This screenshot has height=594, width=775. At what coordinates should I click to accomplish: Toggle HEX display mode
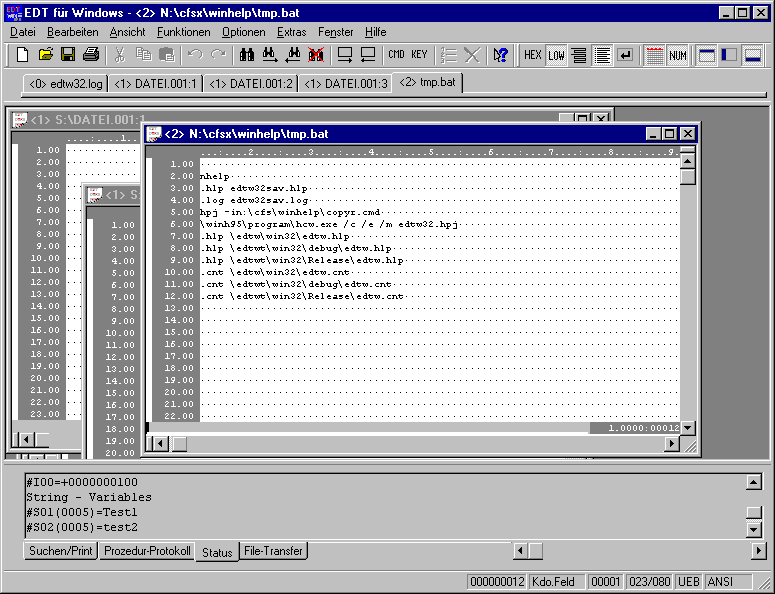pos(533,55)
